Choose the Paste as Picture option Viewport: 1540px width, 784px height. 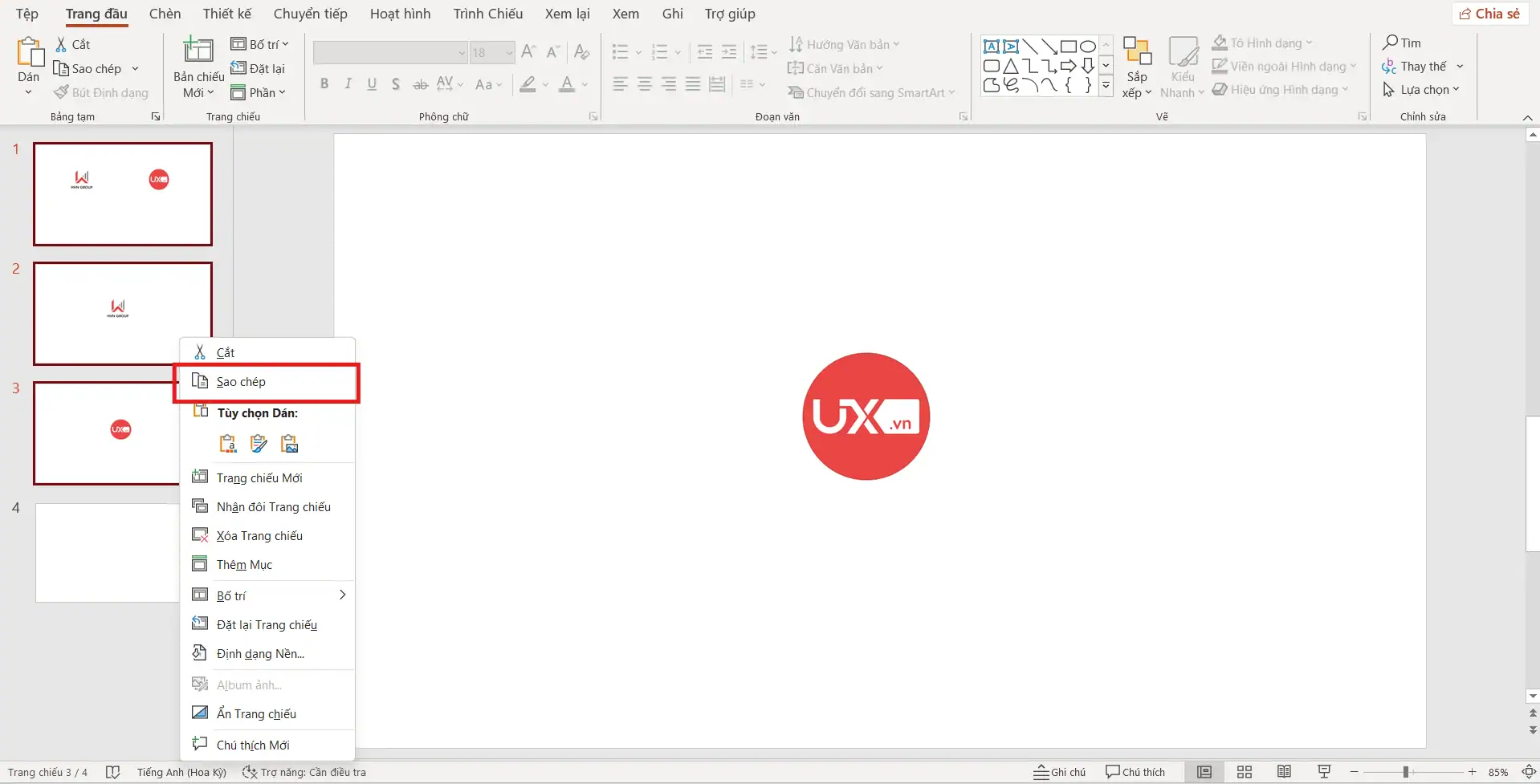click(x=289, y=444)
